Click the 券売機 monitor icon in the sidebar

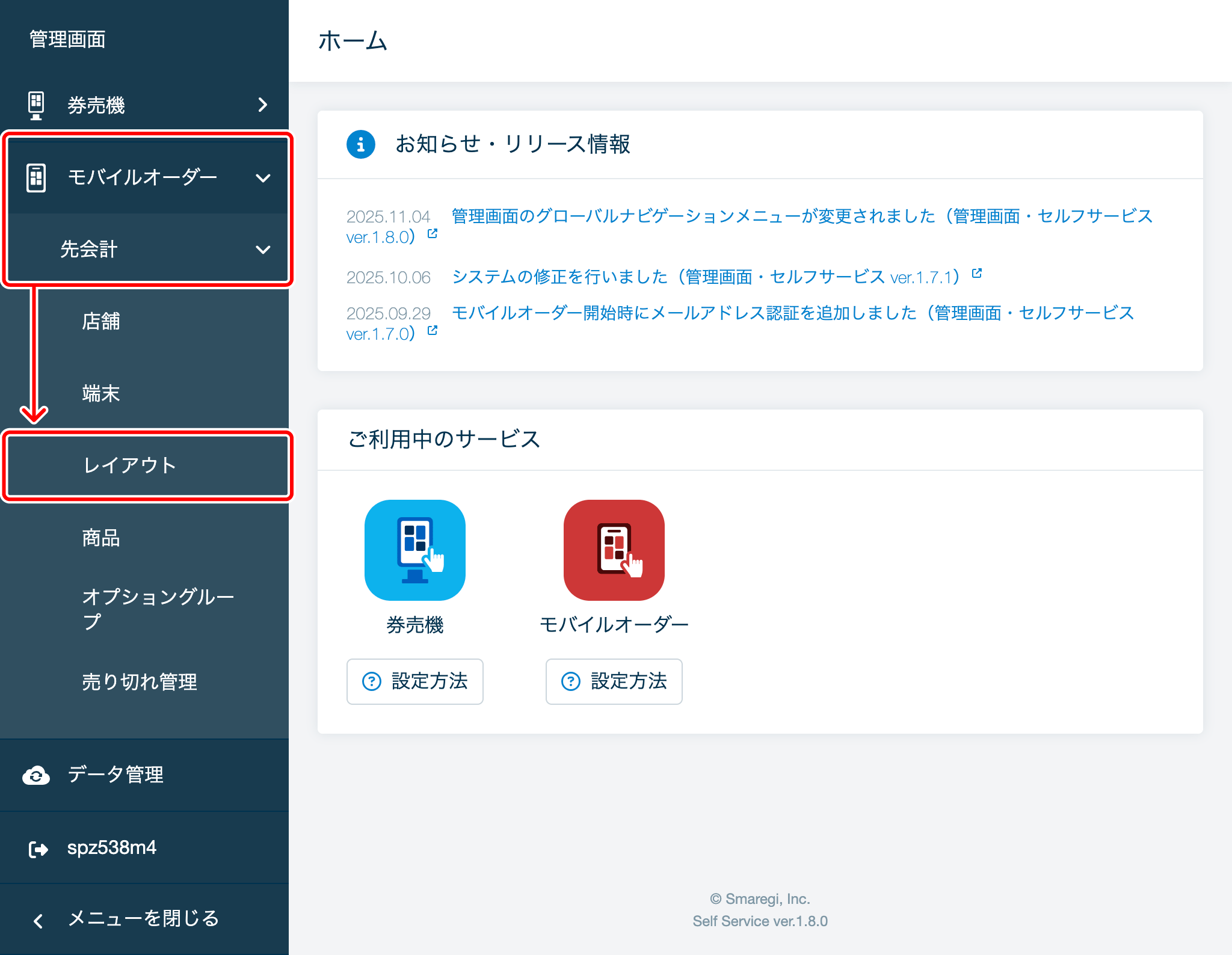[35, 105]
